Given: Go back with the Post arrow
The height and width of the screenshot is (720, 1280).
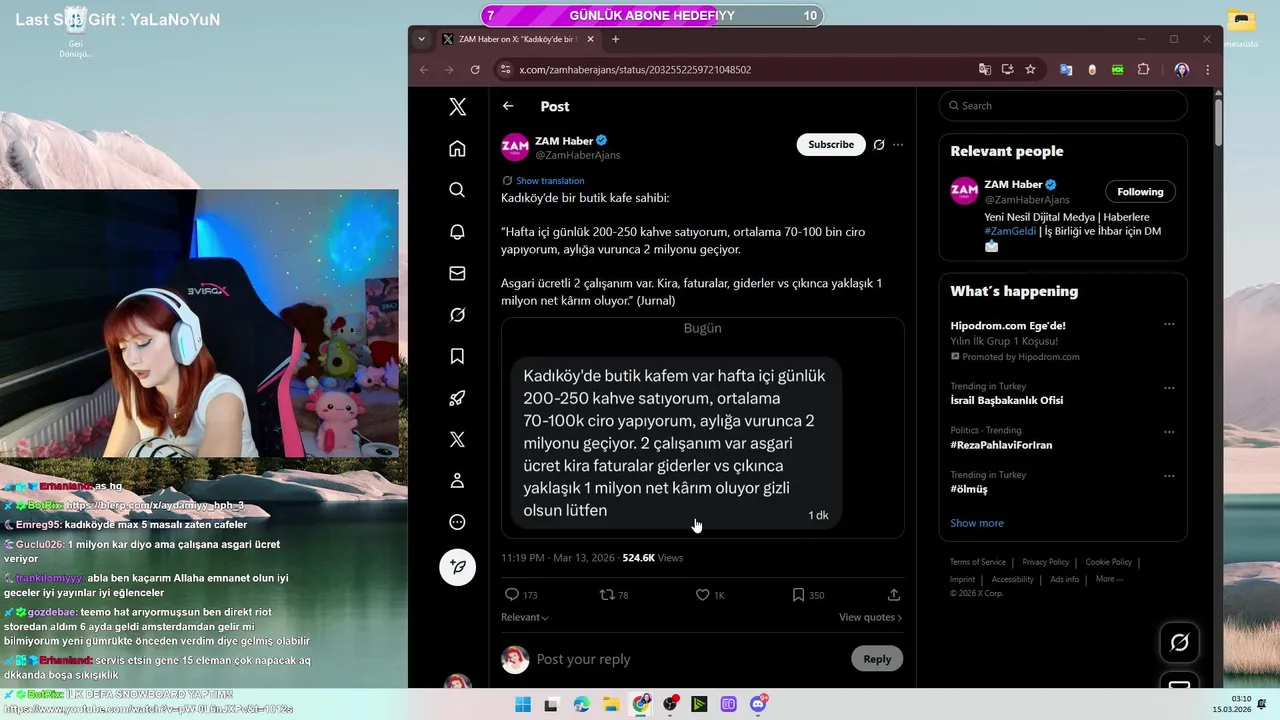Looking at the screenshot, I should (x=508, y=106).
